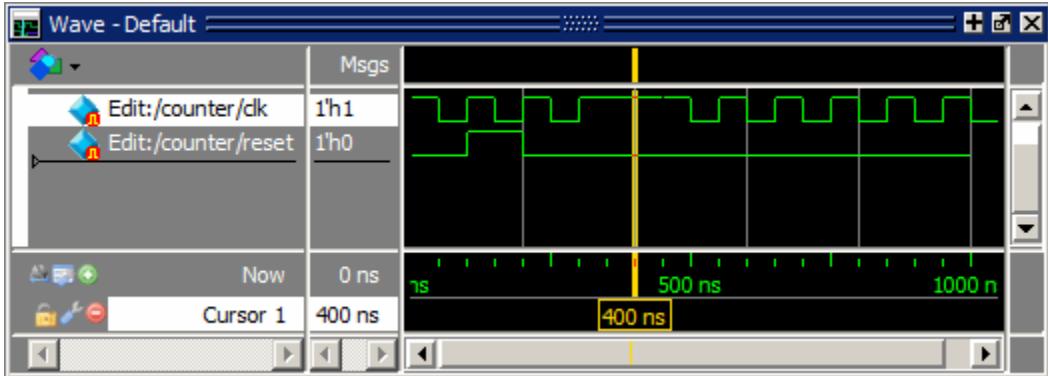Click the toggle leaf names icon
1048x376 pixels.
click(38, 274)
